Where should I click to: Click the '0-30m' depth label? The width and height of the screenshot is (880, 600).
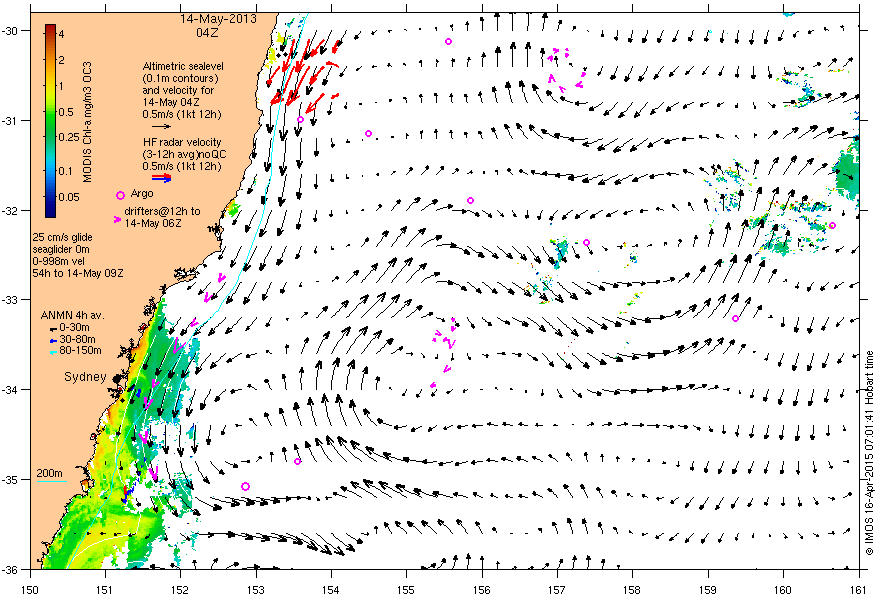point(75,327)
